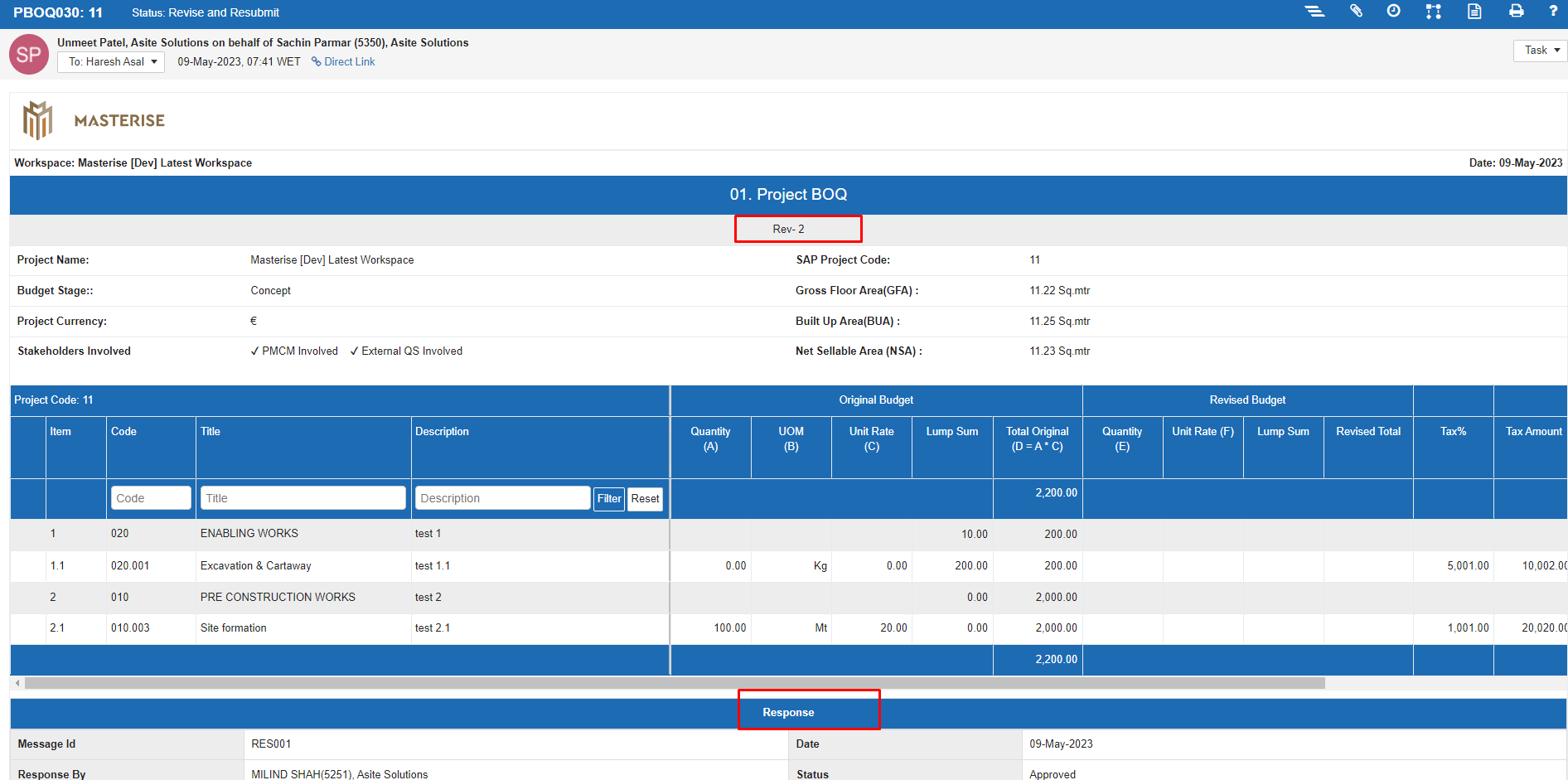The height and width of the screenshot is (780, 1568).
Task: Select the PRE CONSTRUCTION WORKS row title
Action: 278,598
